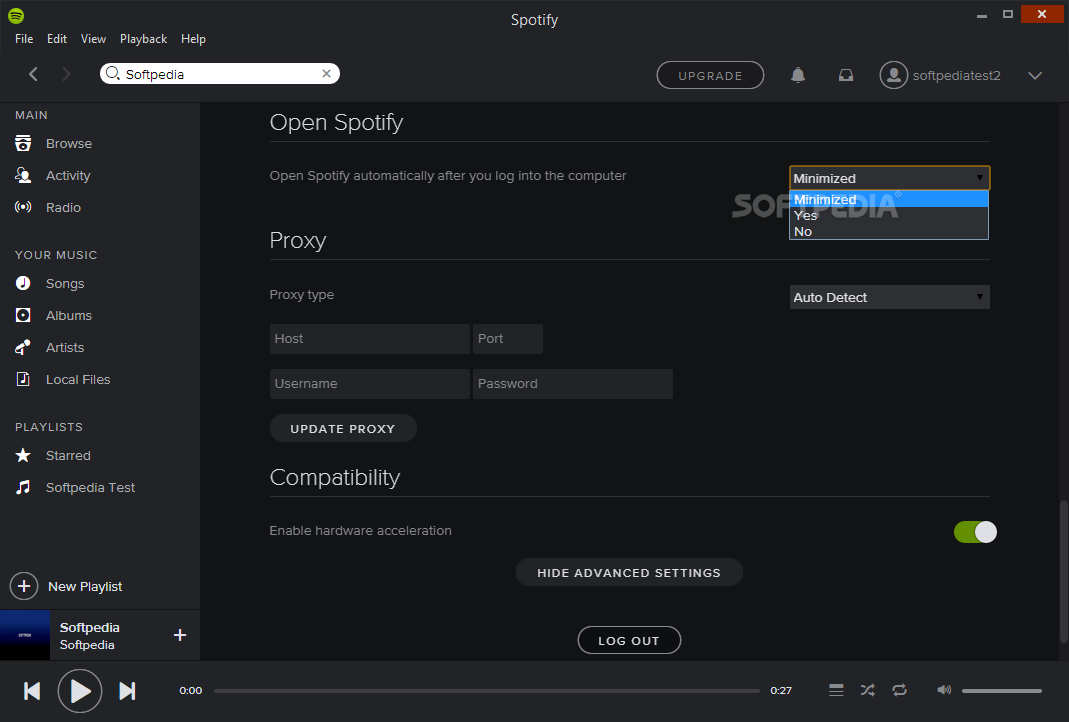Screen dimensions: 1069x722
Task: Click the Browse label in sidebar
Action: click(x=69, y=143)
